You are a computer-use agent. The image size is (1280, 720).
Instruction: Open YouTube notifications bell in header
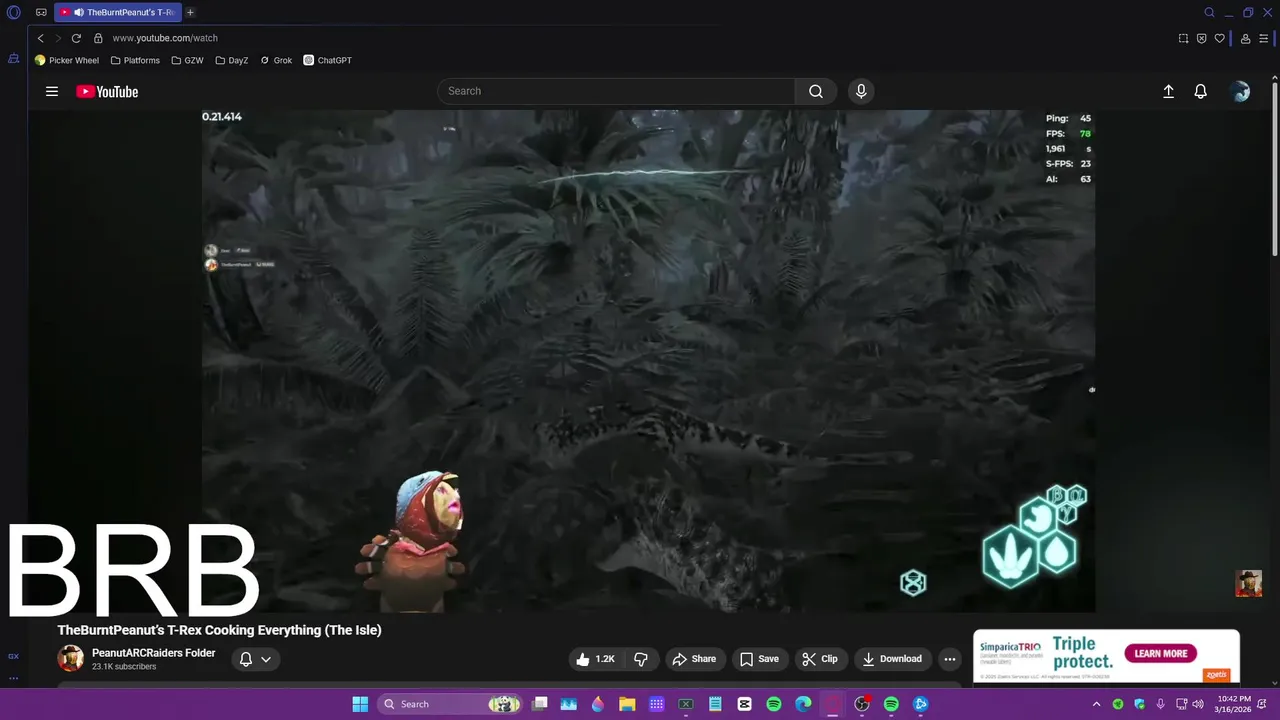[x=1201, y=91]
